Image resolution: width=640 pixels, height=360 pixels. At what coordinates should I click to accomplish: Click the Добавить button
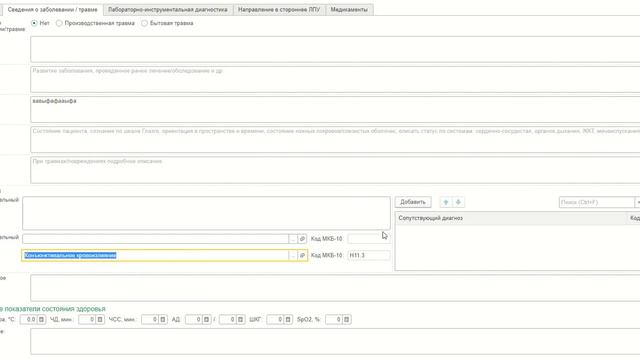click(413, 202)
